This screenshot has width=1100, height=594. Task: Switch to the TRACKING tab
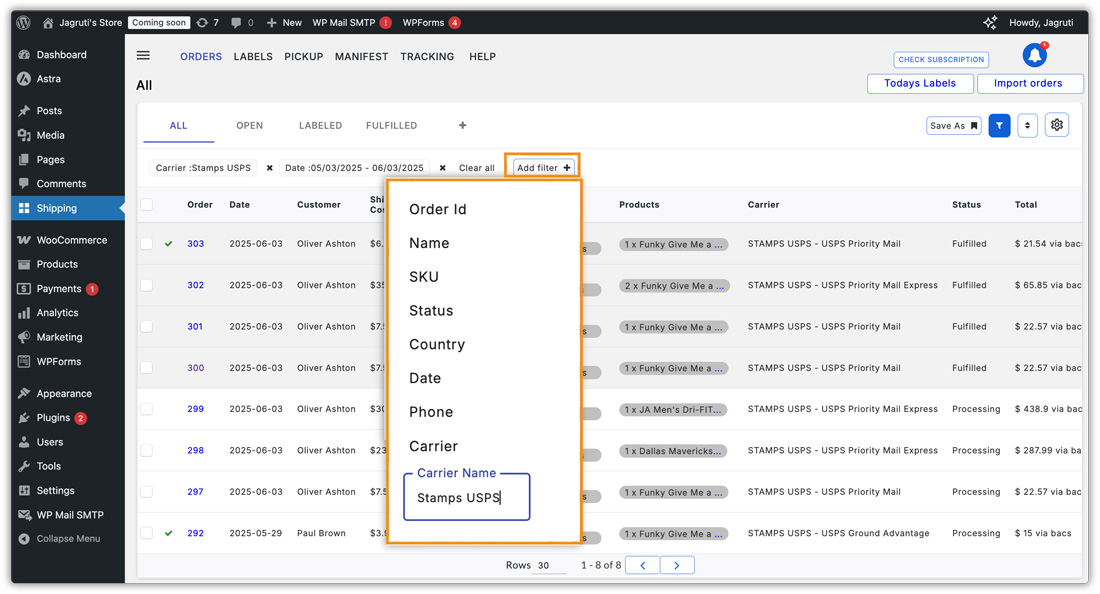pos(427,56)
